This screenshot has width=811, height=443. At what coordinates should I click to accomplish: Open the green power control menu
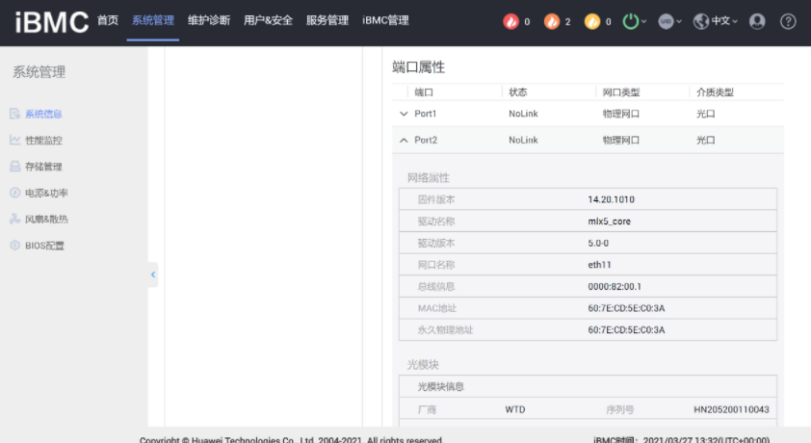coord(633,21)
